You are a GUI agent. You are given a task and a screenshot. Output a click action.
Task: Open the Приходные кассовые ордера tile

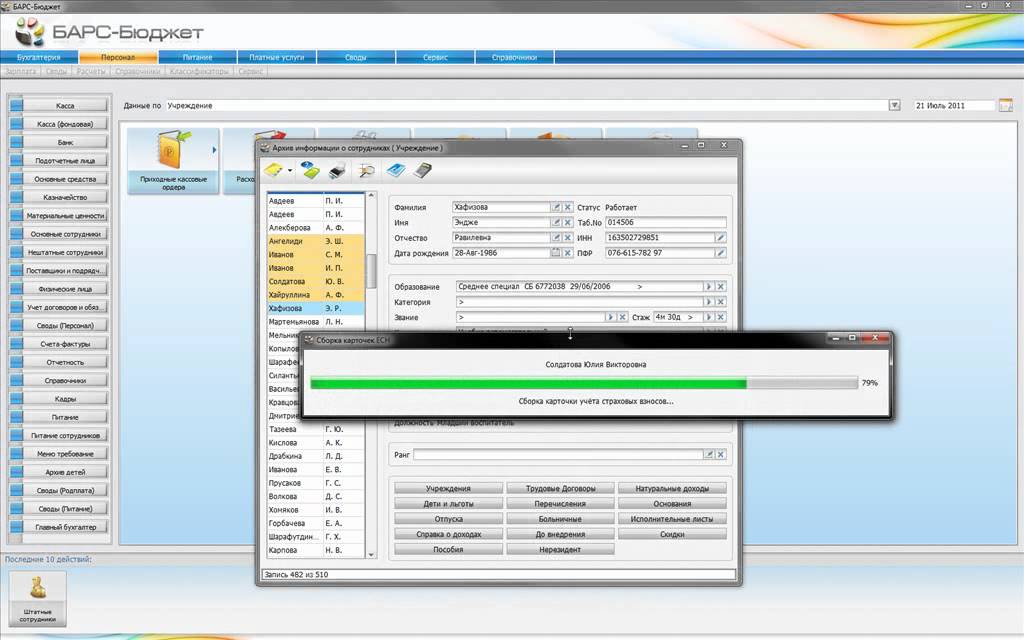pyautogui.click(x=173, y=161)
